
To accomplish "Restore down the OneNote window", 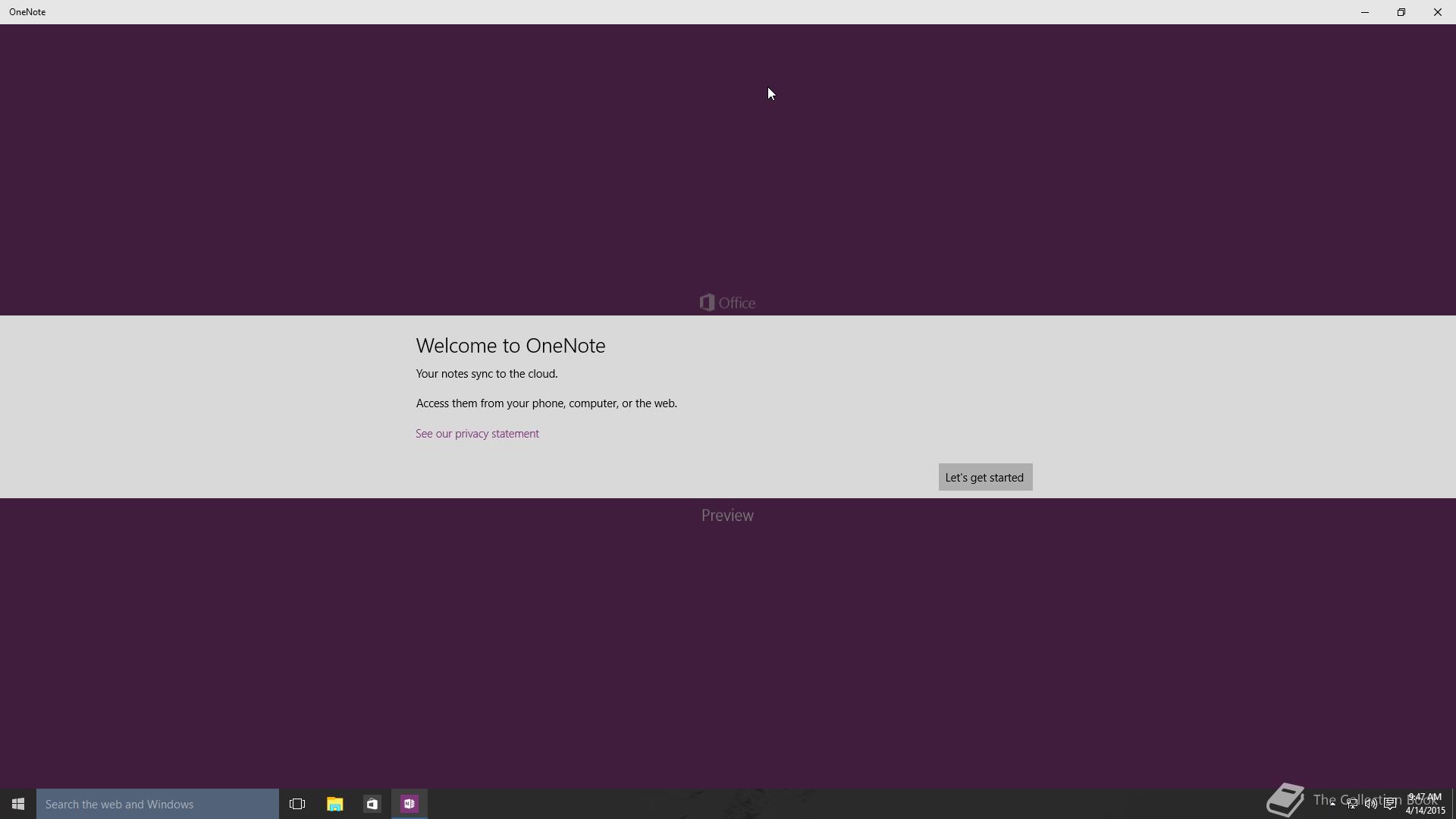I will 1401,12.
